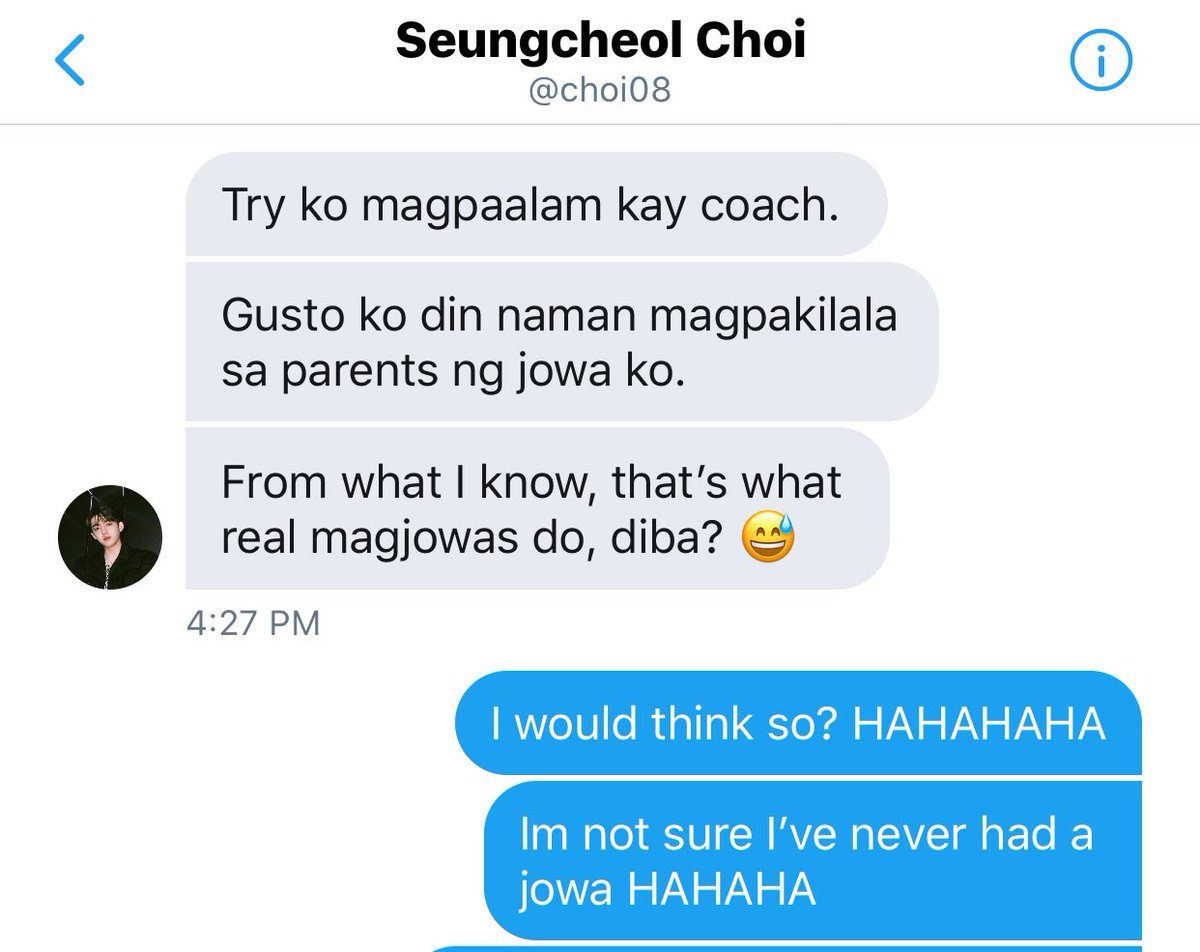
Task: Open profile from the Seungcheol Choi title
Action: [600, 42]
